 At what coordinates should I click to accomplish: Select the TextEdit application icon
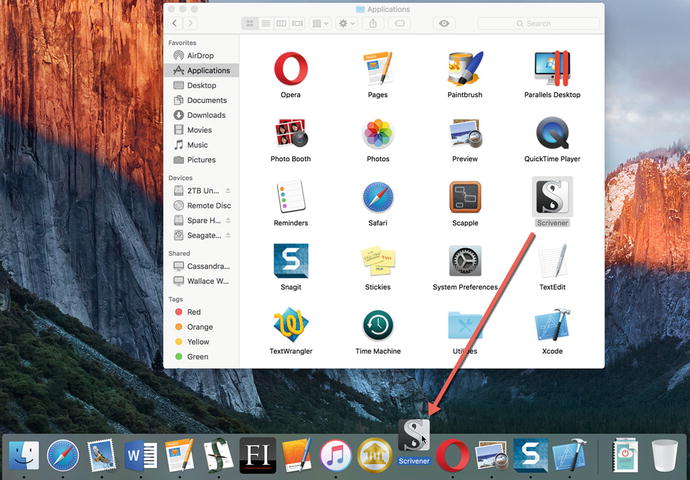tap(552, 261)
